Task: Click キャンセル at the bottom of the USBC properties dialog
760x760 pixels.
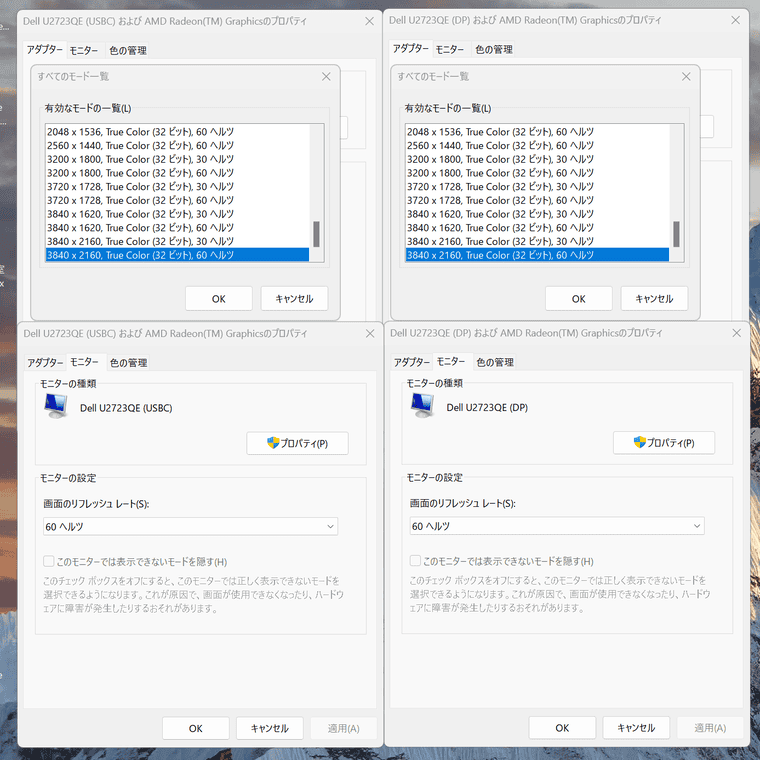Action: tap(269, 728)
